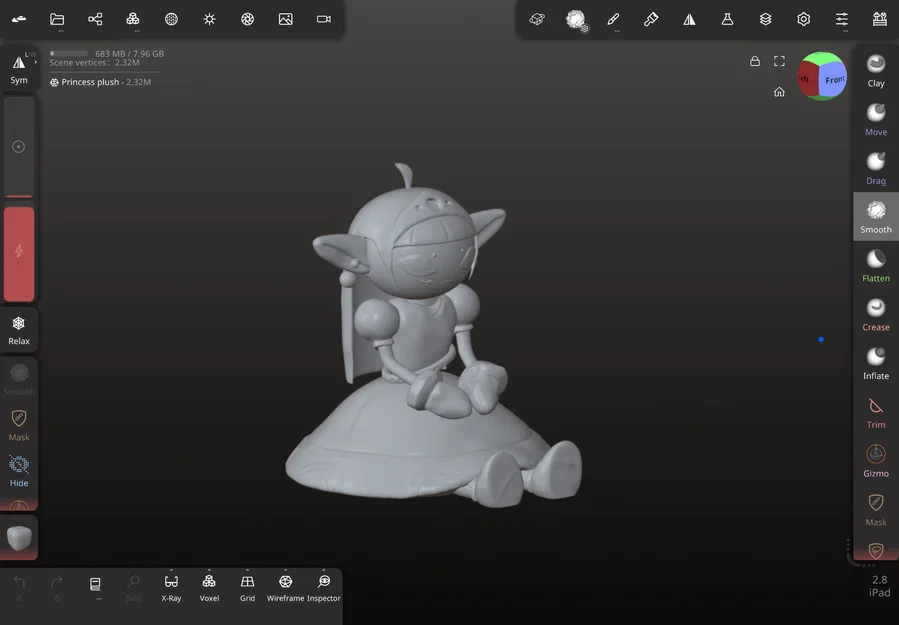The image size is (899, 625).
Task: Toggle Grid visibility
Action: (247, 588)
